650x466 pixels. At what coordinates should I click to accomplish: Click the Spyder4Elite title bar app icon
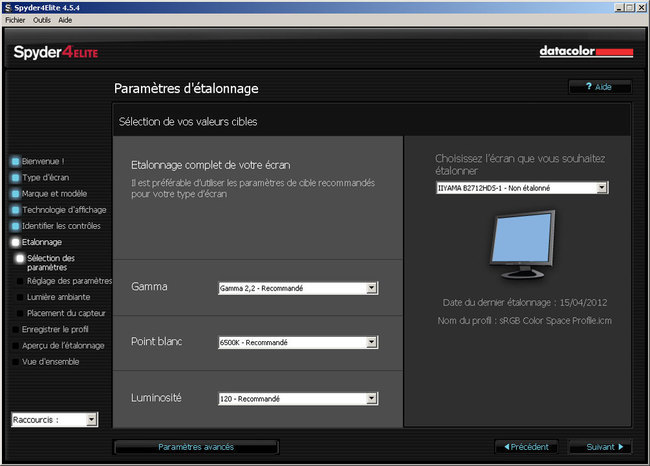[8, 8]
